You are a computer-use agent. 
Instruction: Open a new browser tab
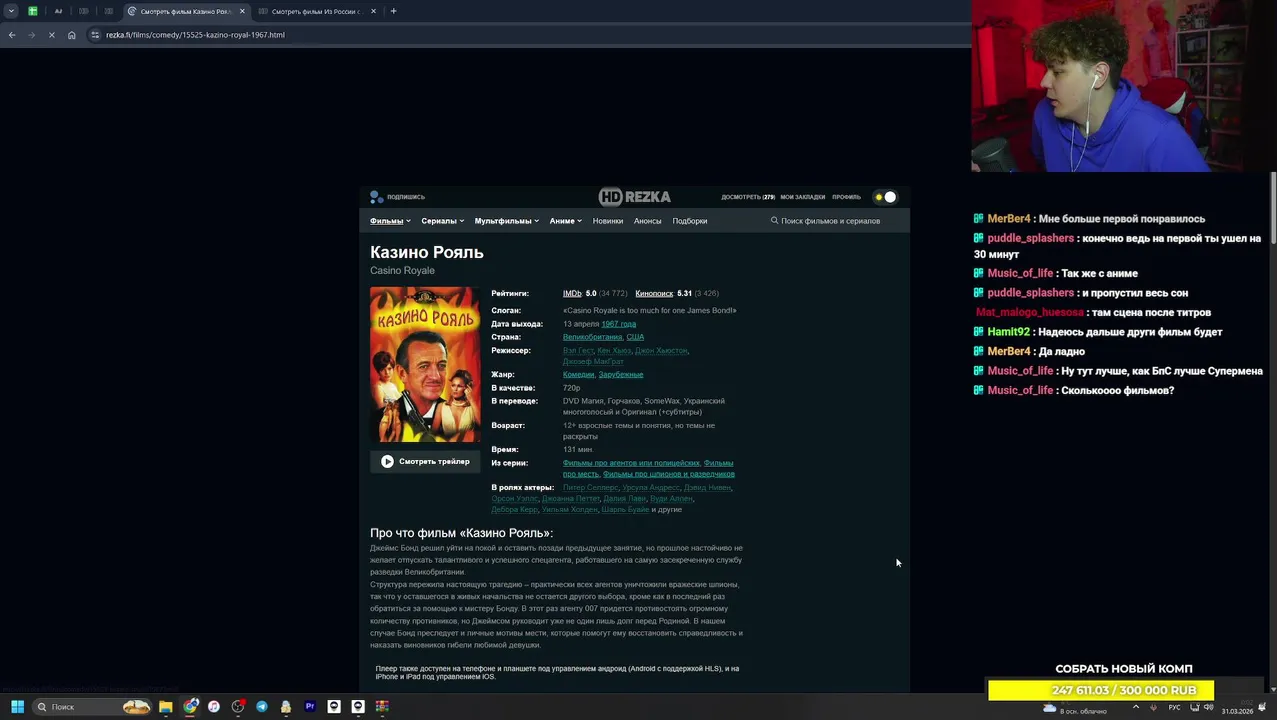pos(393,11)
